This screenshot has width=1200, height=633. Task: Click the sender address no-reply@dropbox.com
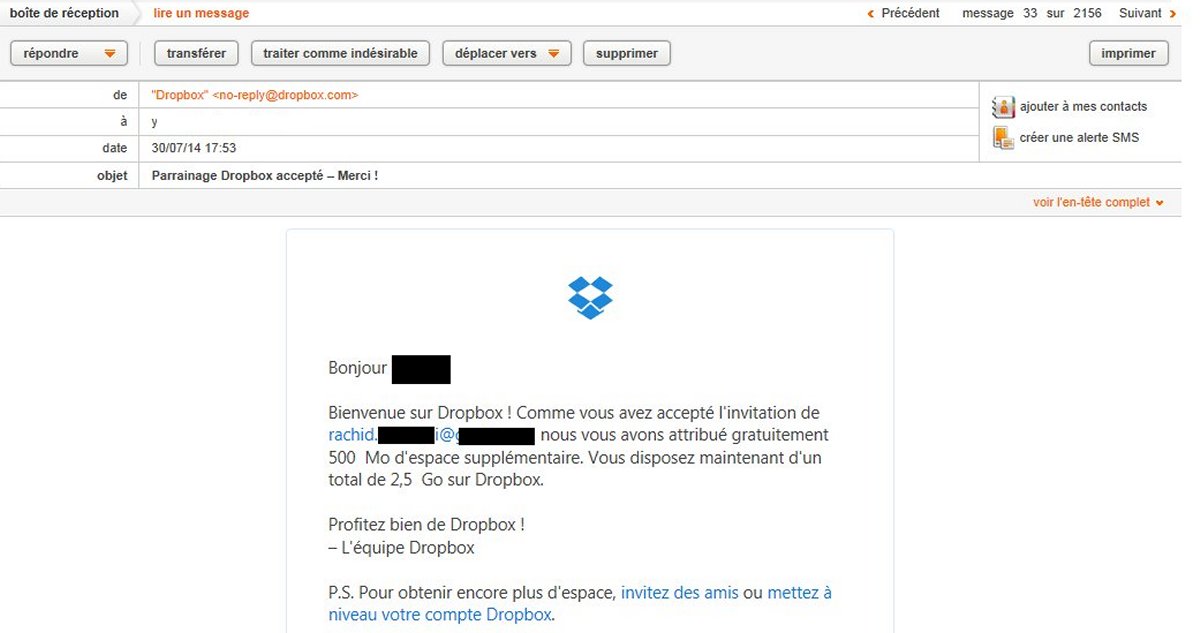285,95
